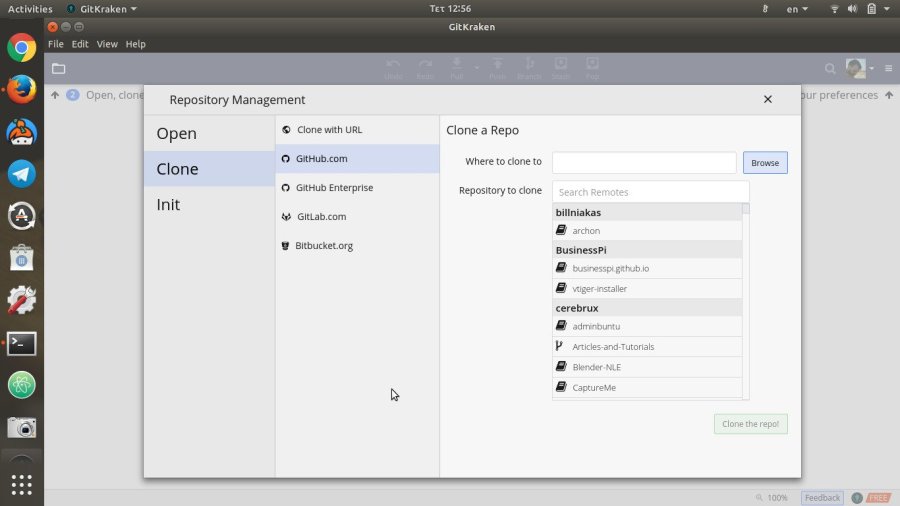
Task: Click the cerebrux group header
Action: (x=647, y=308)
